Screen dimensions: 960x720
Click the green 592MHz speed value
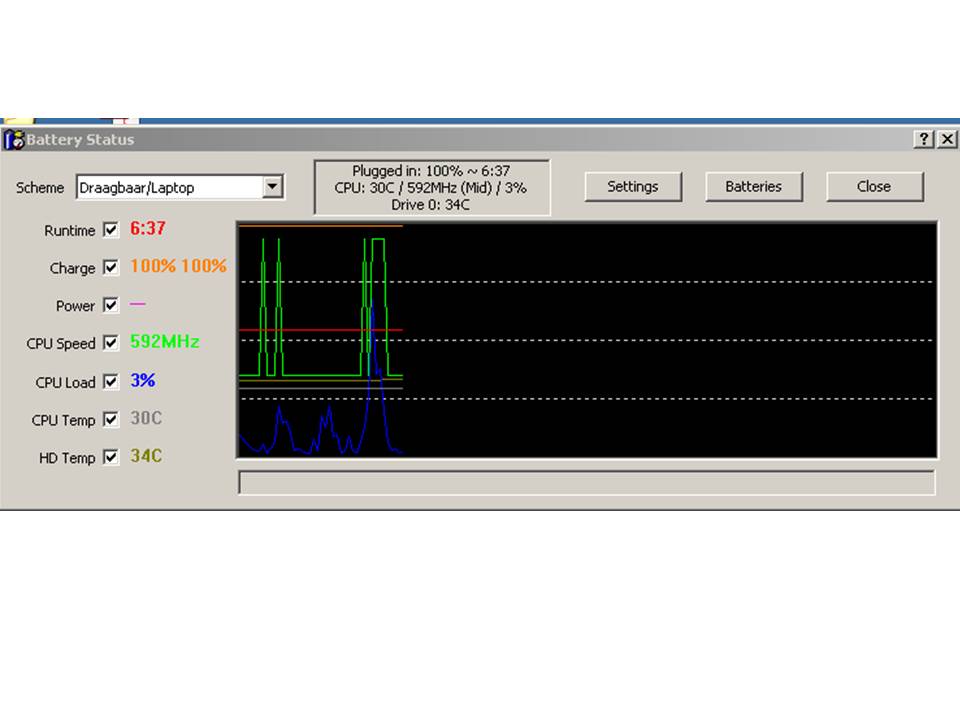pos(165,342)
